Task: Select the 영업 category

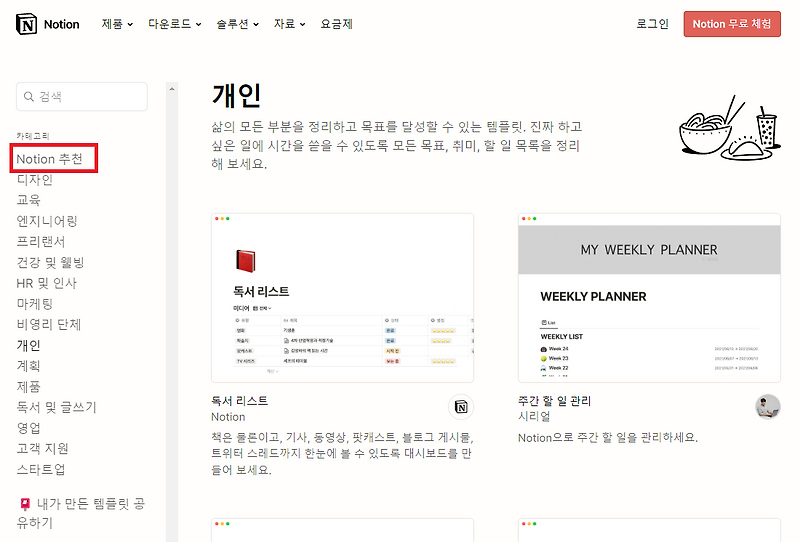Action: point(29,428)
